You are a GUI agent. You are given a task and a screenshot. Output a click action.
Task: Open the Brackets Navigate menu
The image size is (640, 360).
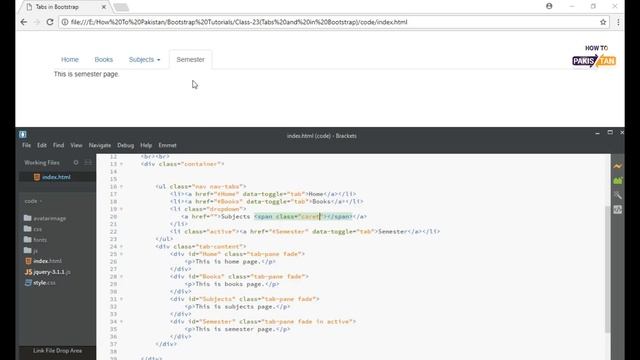[100, 145]
